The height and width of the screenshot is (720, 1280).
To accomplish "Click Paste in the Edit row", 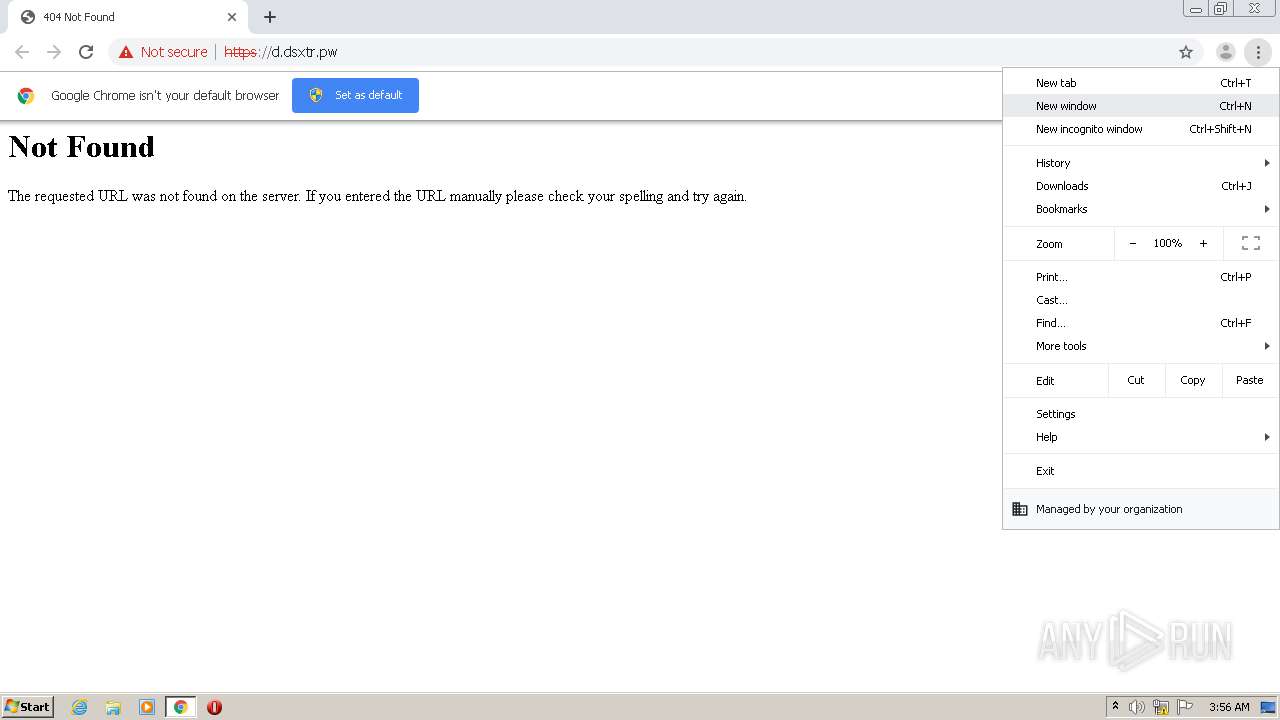I will point(1250,380).
